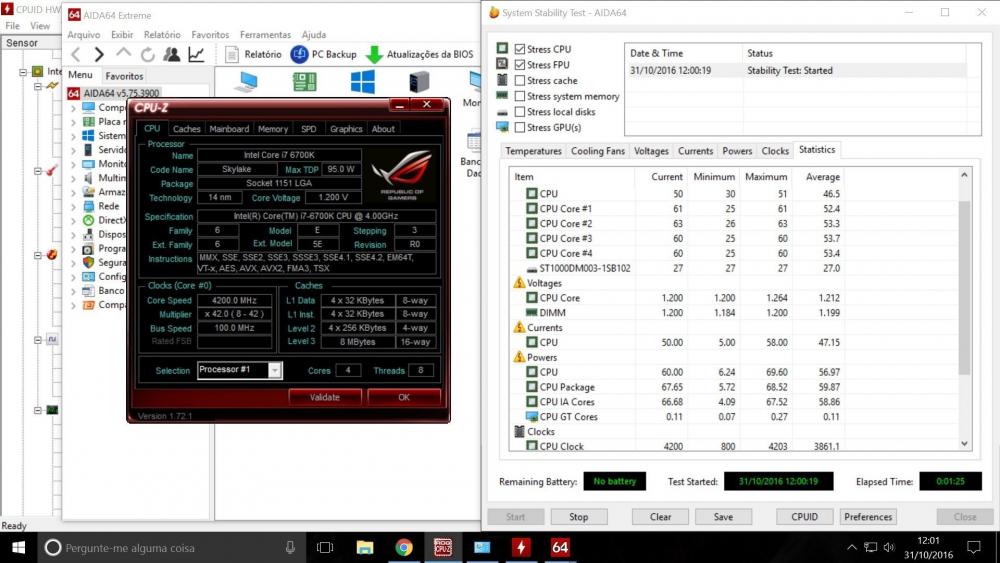Viewport: 1000px width, 563px height.
Task: Open the Windows logo category icon
Action: click(x=362, y=81)
